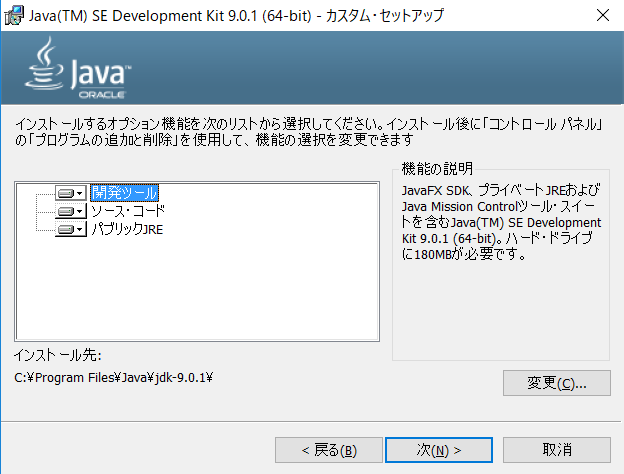Select the ソース・コード tree item
This screenshot has height=474, width=624.
[128, 211]
